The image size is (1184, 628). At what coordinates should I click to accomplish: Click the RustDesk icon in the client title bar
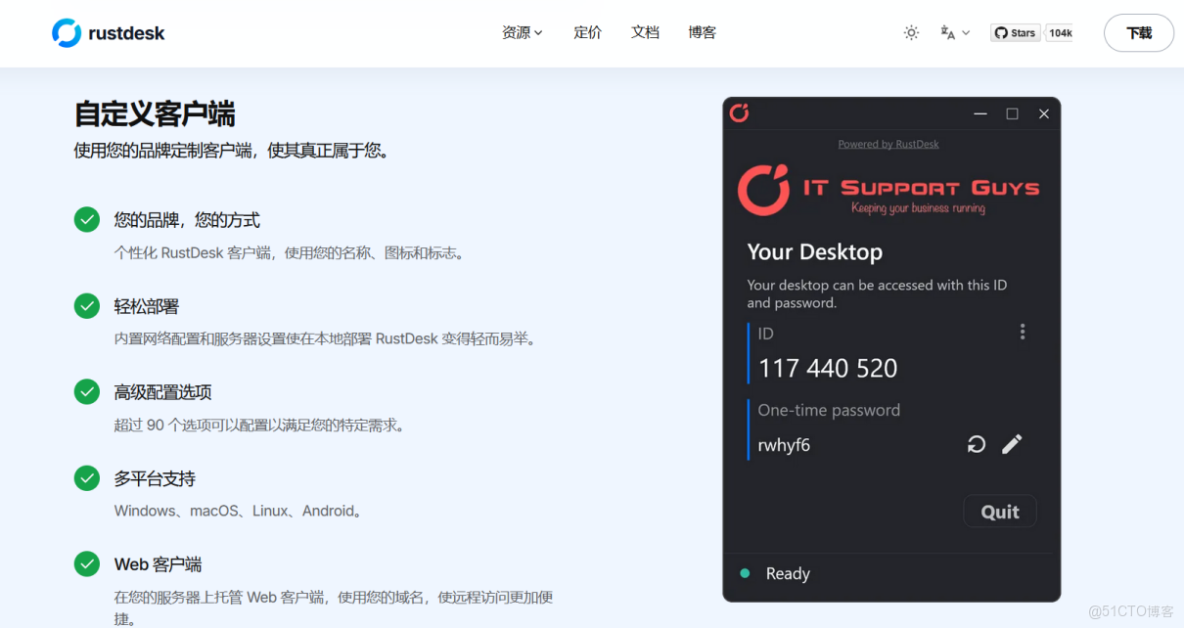click(739, 113)
